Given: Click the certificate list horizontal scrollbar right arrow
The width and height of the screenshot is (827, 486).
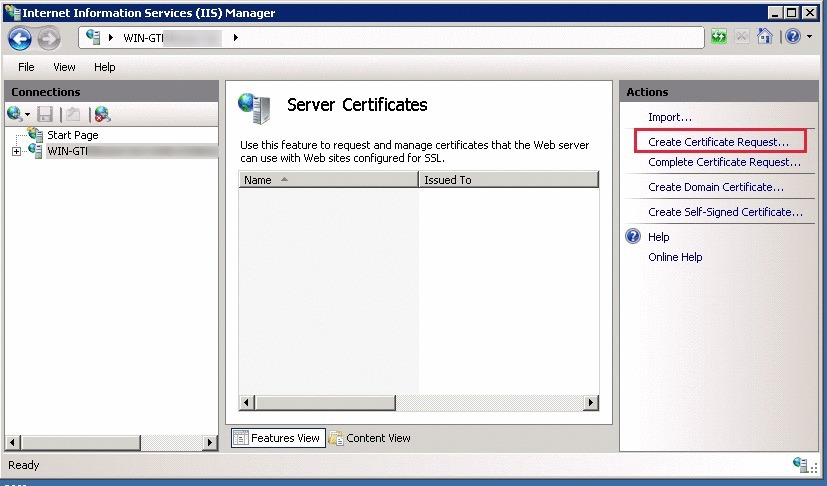Looking at the screenshot, I should coord(591,402).
